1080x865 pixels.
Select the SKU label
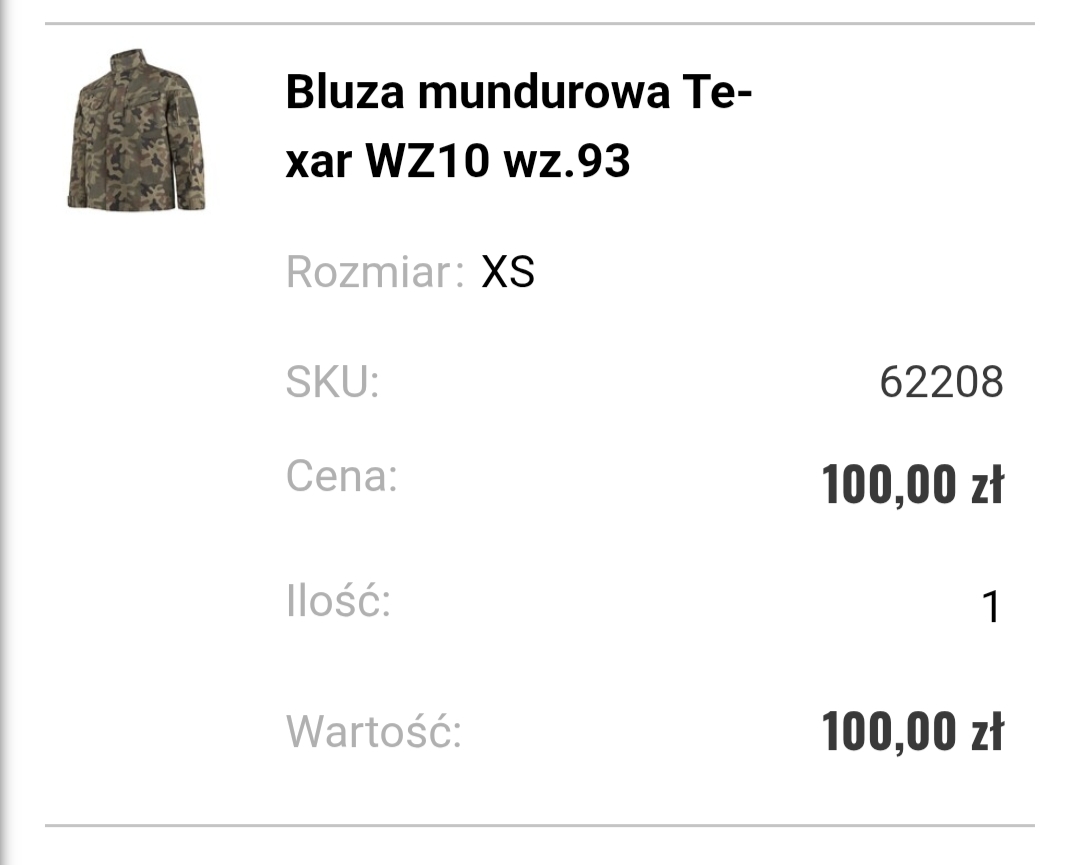click(x=333, y=382)
